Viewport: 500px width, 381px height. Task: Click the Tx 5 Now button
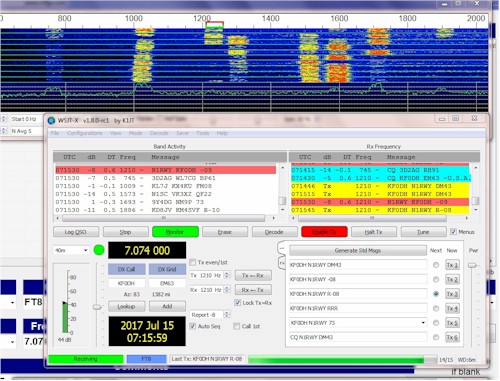(452, 323)
